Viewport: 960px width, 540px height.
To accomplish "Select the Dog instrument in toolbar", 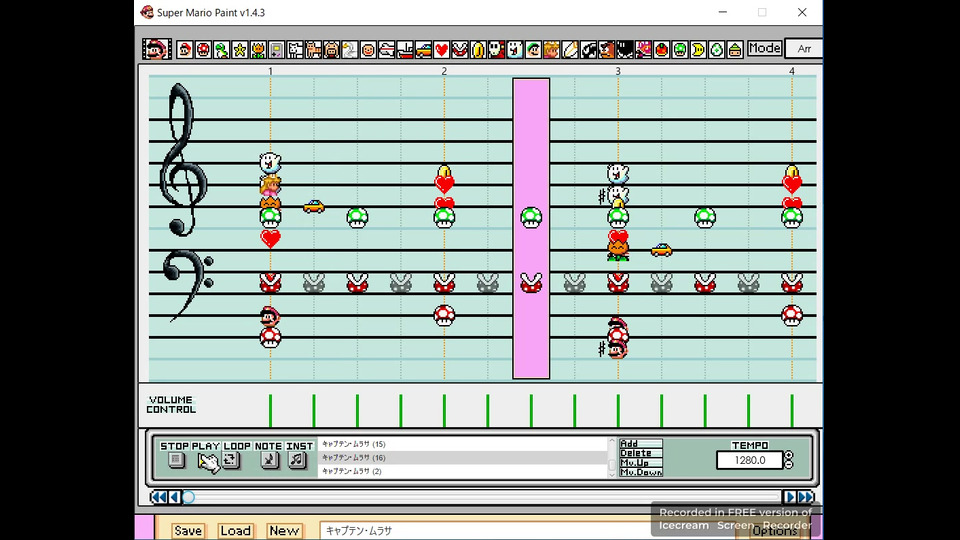I will pos(295,50).
